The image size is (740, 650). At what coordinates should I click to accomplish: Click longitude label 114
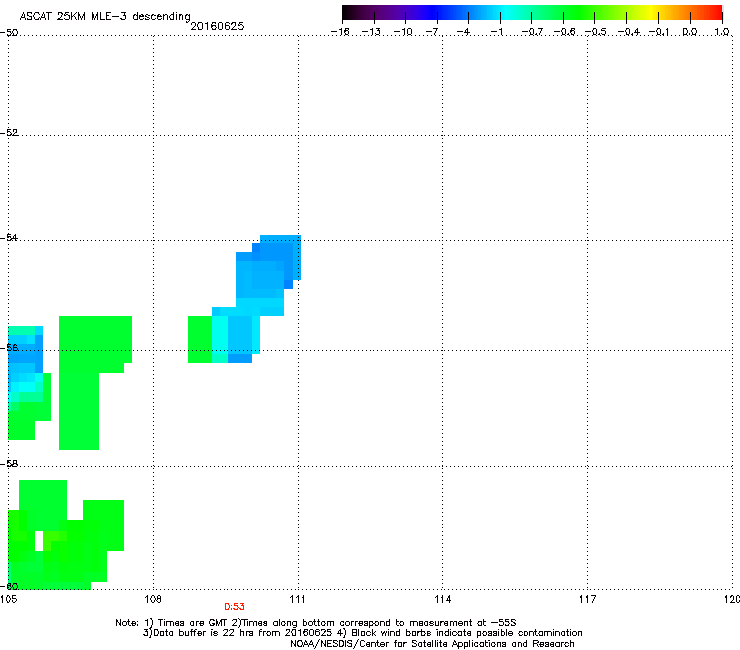(x=443, y=599)
